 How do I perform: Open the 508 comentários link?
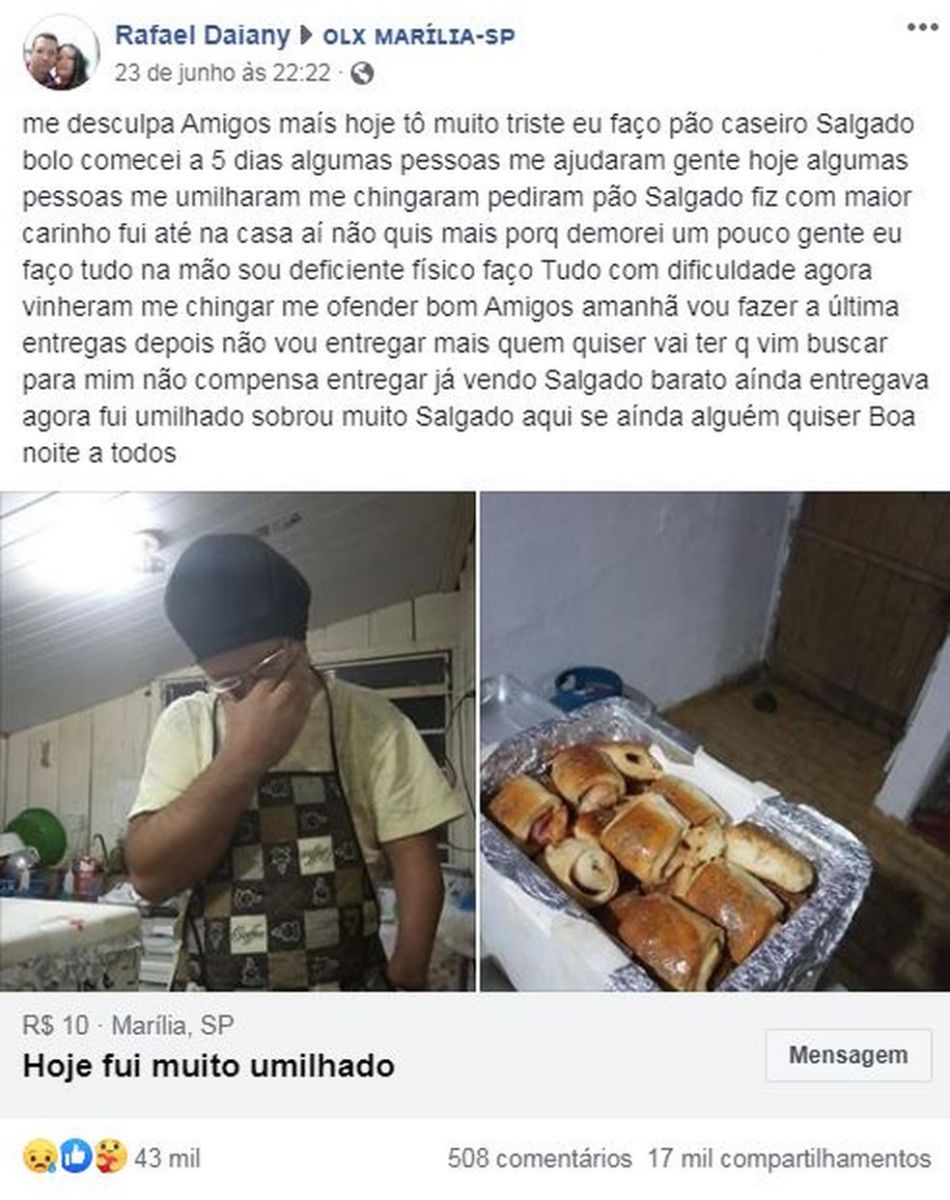pyautogui.click(x=540, y=1159)
